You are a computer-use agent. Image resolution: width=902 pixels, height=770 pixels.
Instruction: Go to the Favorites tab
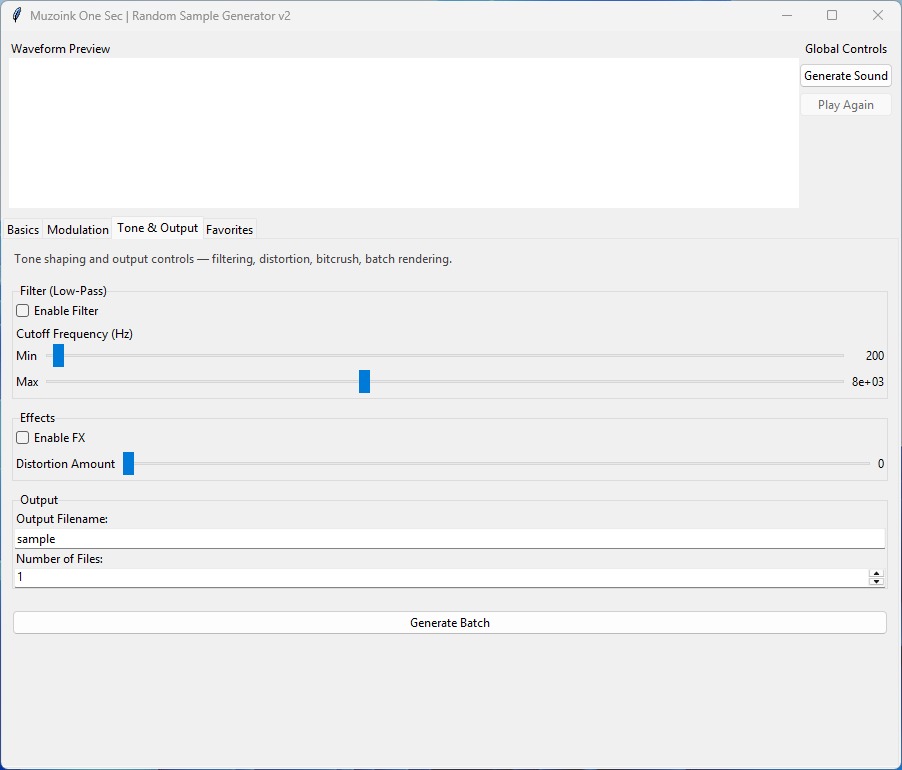click(x=230, y=229)
